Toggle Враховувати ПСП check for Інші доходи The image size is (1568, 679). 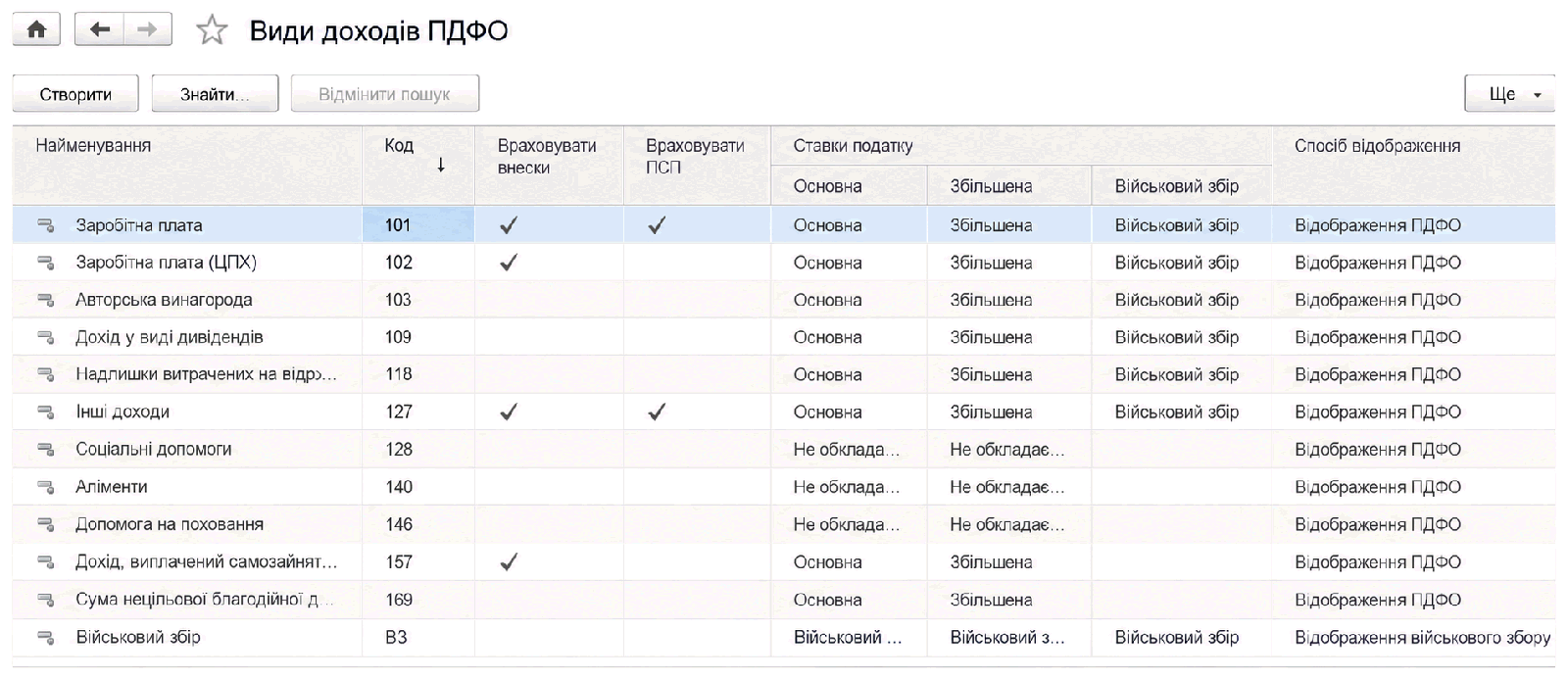click(657, 412)
